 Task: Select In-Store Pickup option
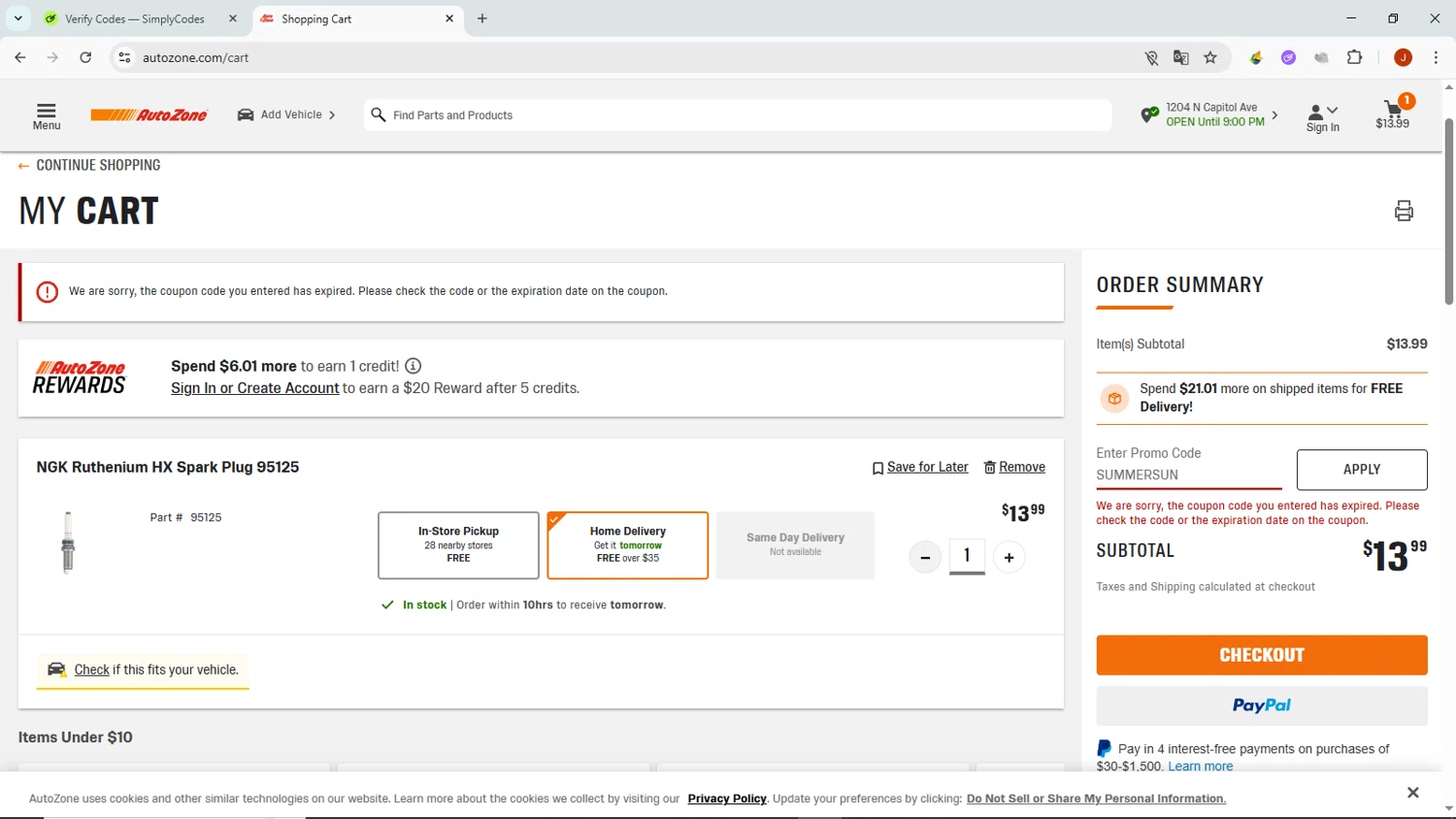[458, 545]
